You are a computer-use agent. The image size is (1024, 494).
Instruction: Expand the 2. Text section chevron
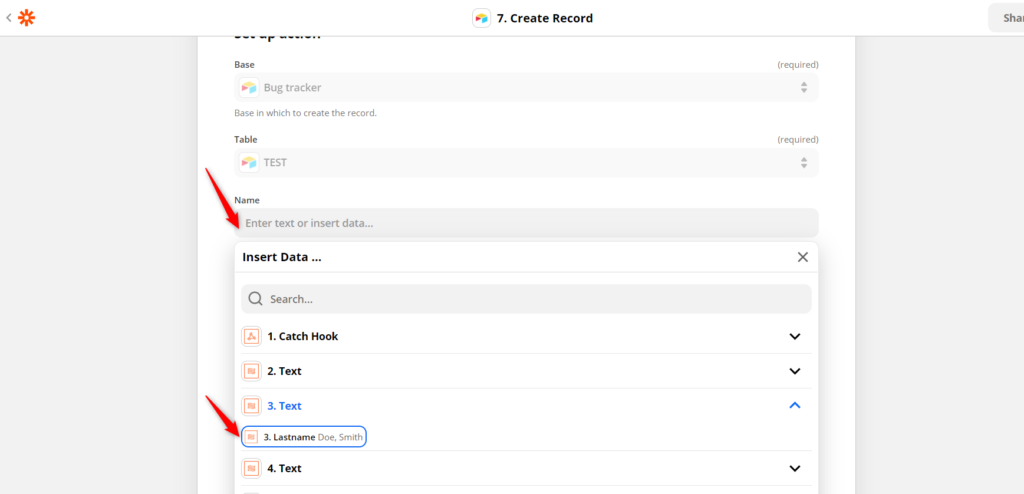[795, 371]
